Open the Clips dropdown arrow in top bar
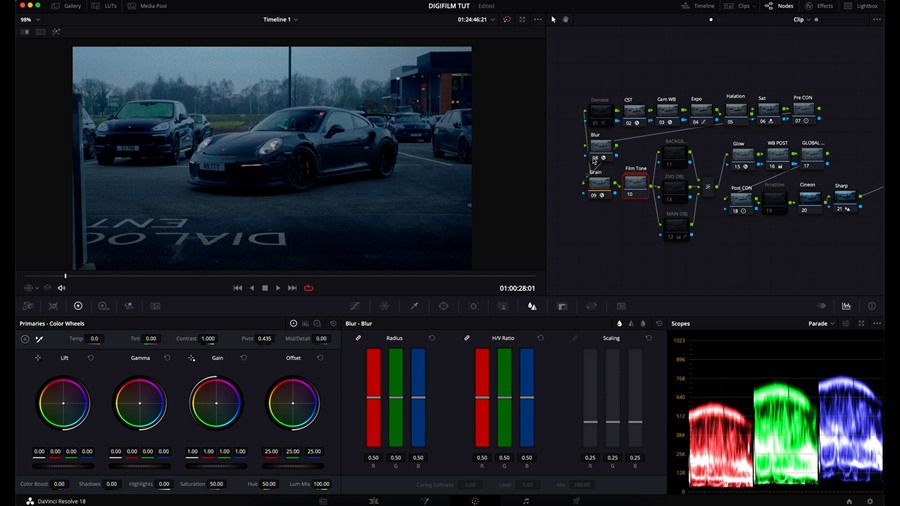Screen dimensions: 900x506 pyautogui.click(x=755, y=6)
